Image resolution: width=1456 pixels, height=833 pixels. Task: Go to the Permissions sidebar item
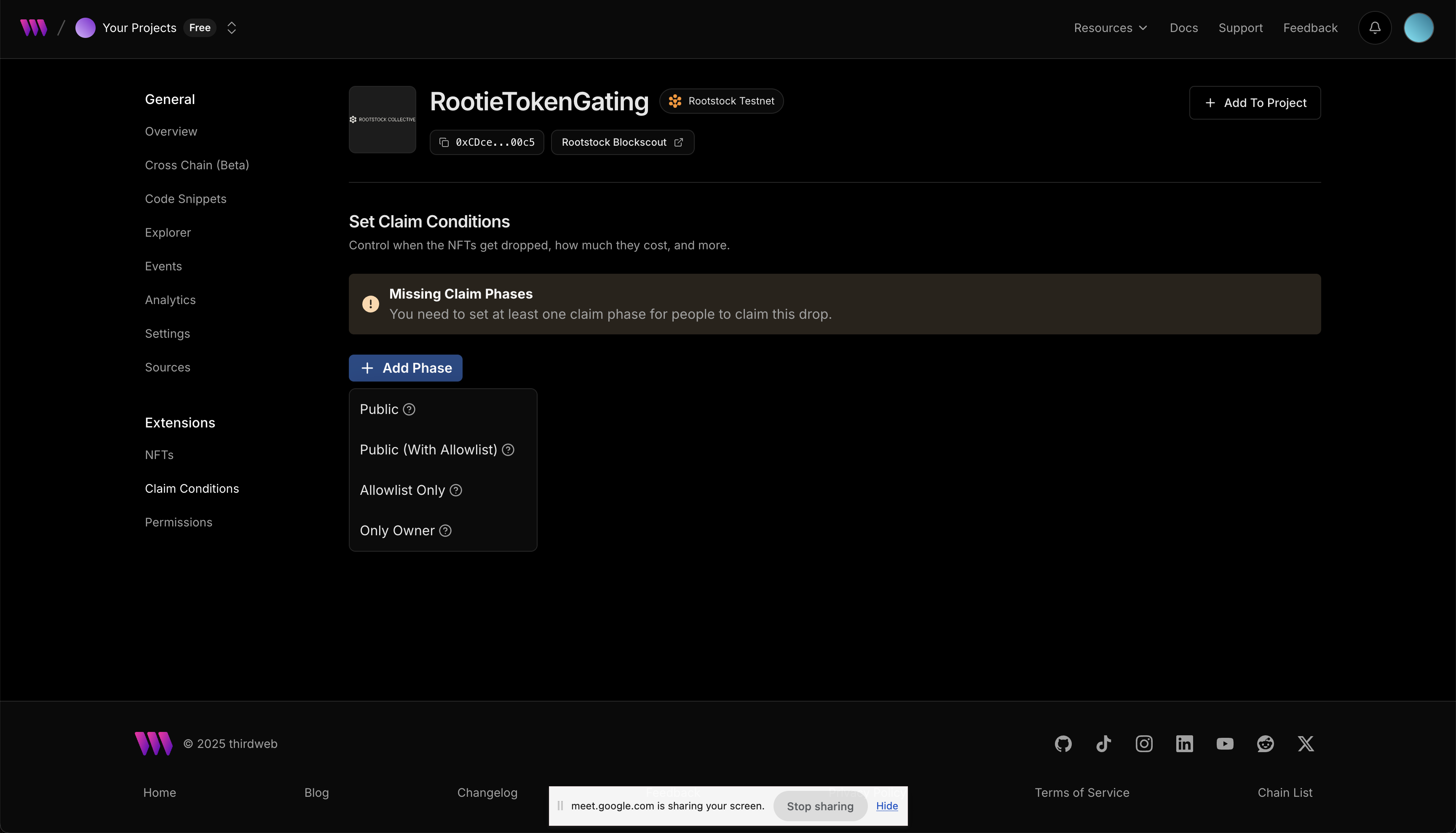tap(179, 522)
